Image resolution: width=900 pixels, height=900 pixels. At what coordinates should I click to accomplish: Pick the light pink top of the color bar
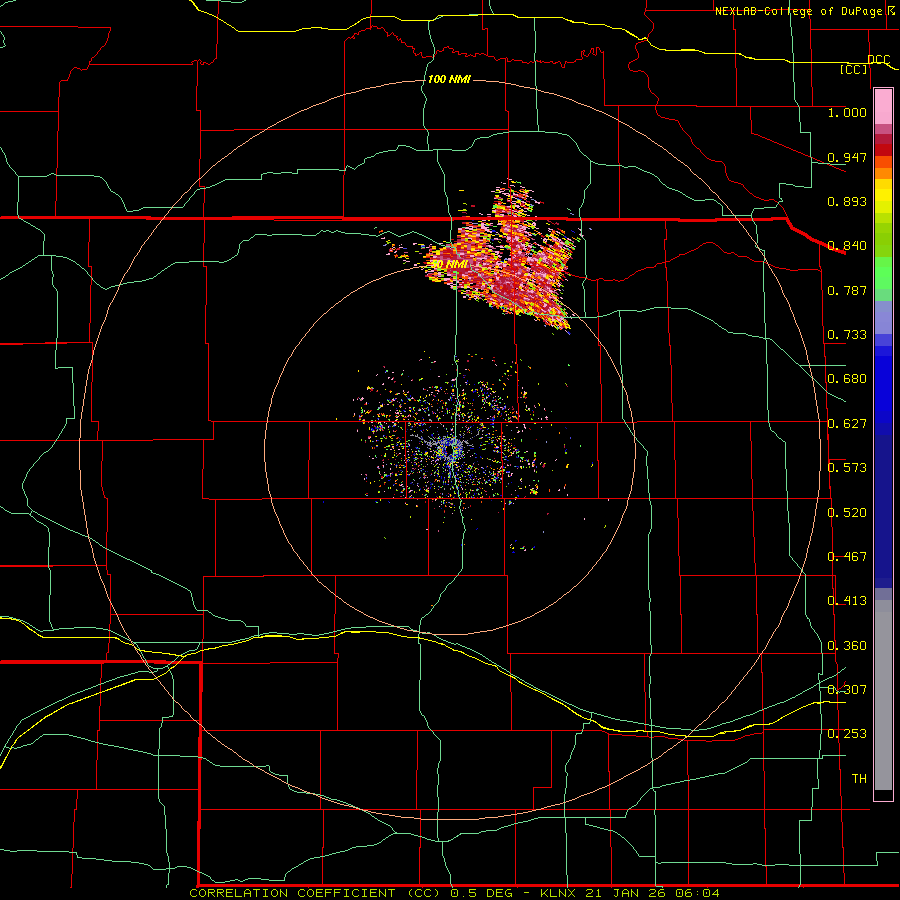click(883, 107)
